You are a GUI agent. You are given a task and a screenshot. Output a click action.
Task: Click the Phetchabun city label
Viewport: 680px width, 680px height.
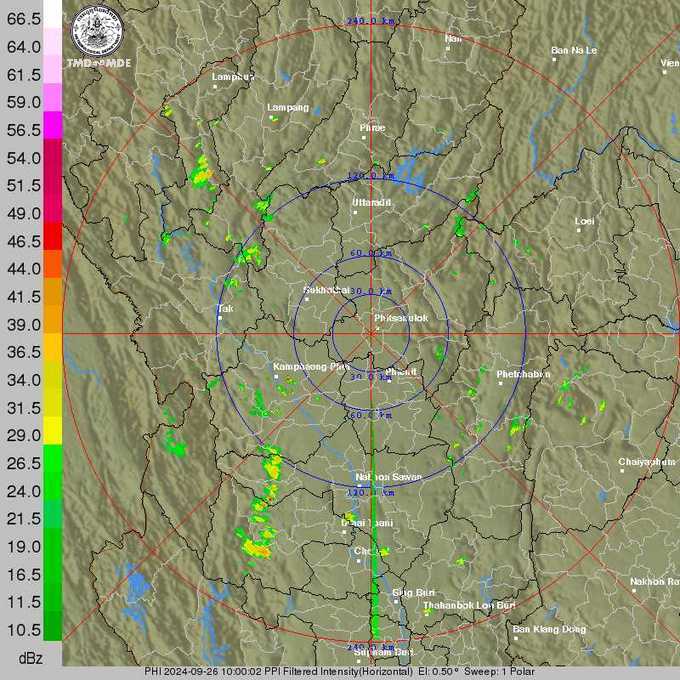523,374
